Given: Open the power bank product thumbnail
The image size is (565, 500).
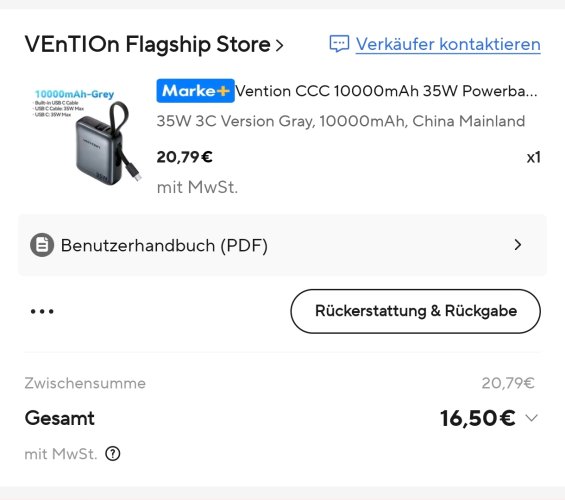Looking at the screenshot, I should 84,136.
